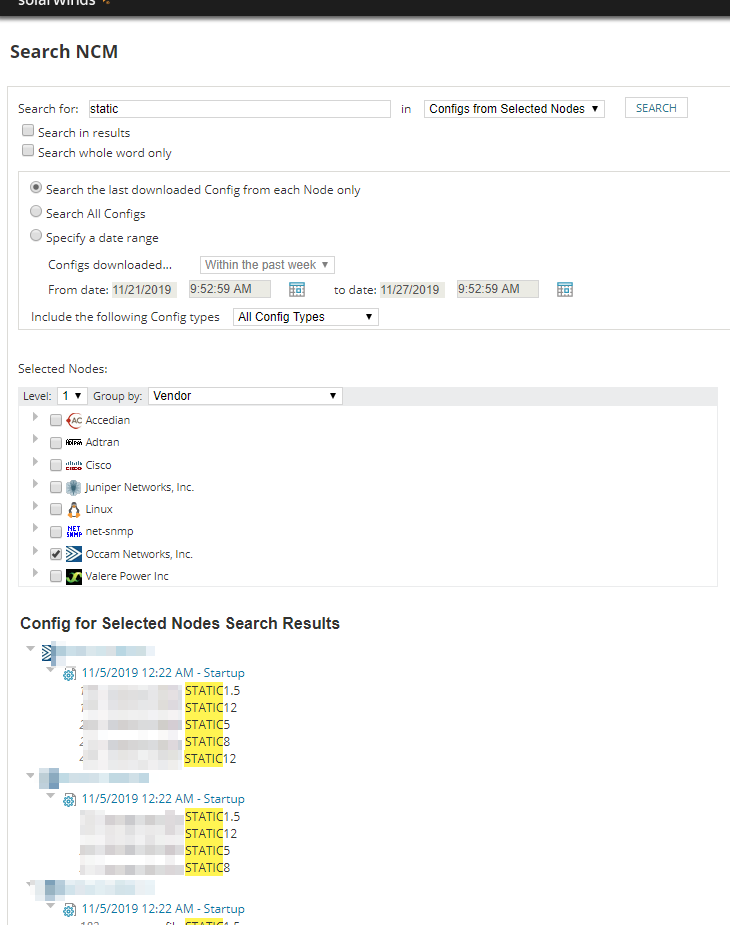730x925 pixels.
Task: Click the SEARCH button
Action: (x=656, y=108)
